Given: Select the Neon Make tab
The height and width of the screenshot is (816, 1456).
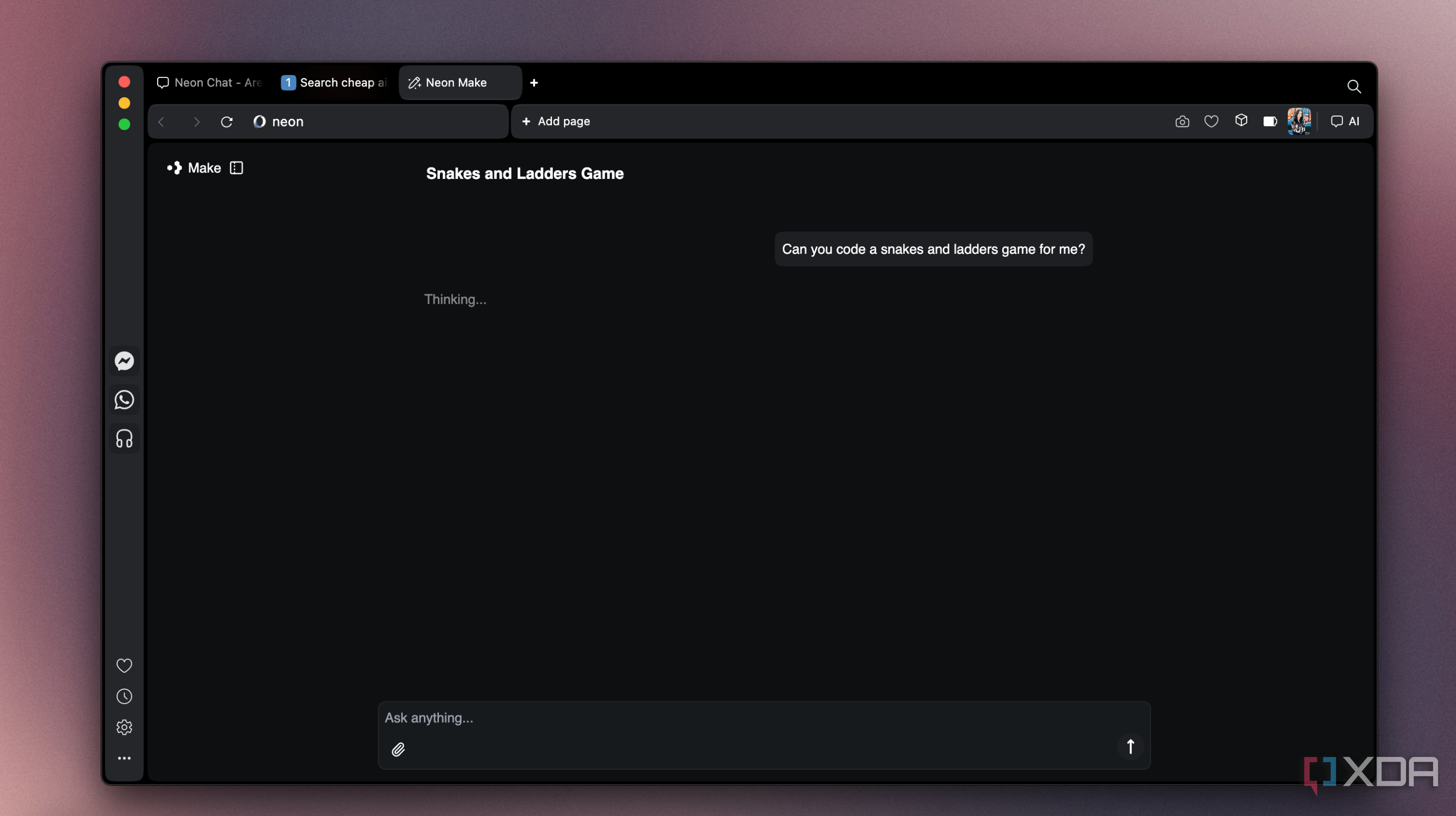Looking at the screenshot, I should pos(460,82).
